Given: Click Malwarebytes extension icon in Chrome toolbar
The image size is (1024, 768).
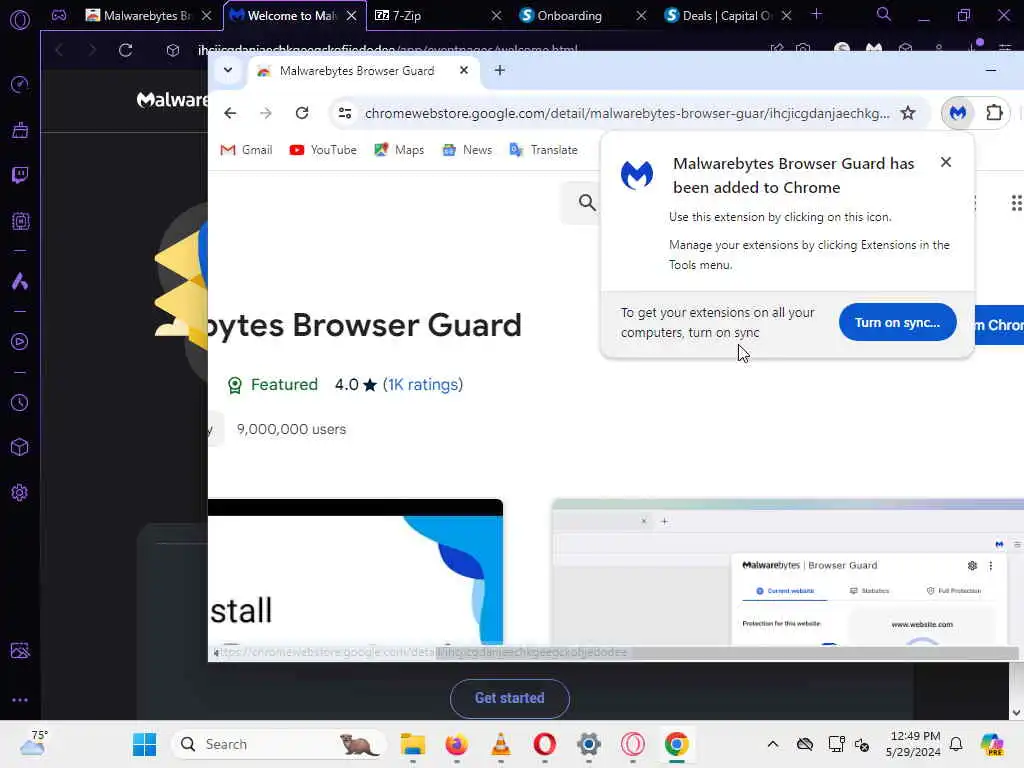Looking at the screenshot, I should click(958, 113).
